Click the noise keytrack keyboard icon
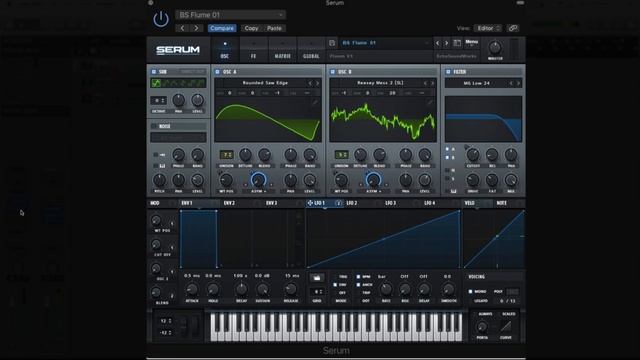Viewport: 640px width, 360px height. coord(162,166)
